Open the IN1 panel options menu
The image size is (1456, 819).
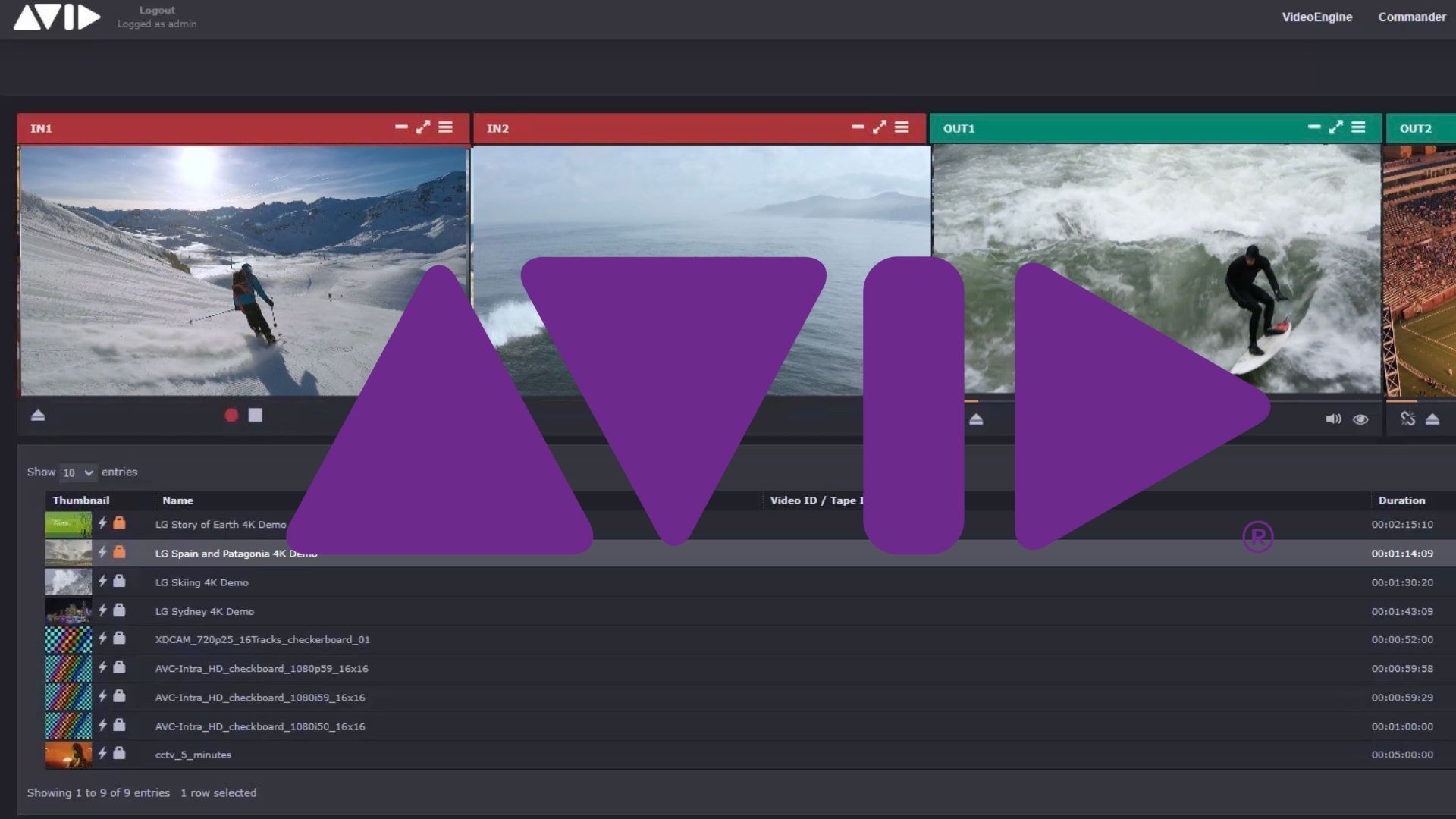(x=445, y=127)
